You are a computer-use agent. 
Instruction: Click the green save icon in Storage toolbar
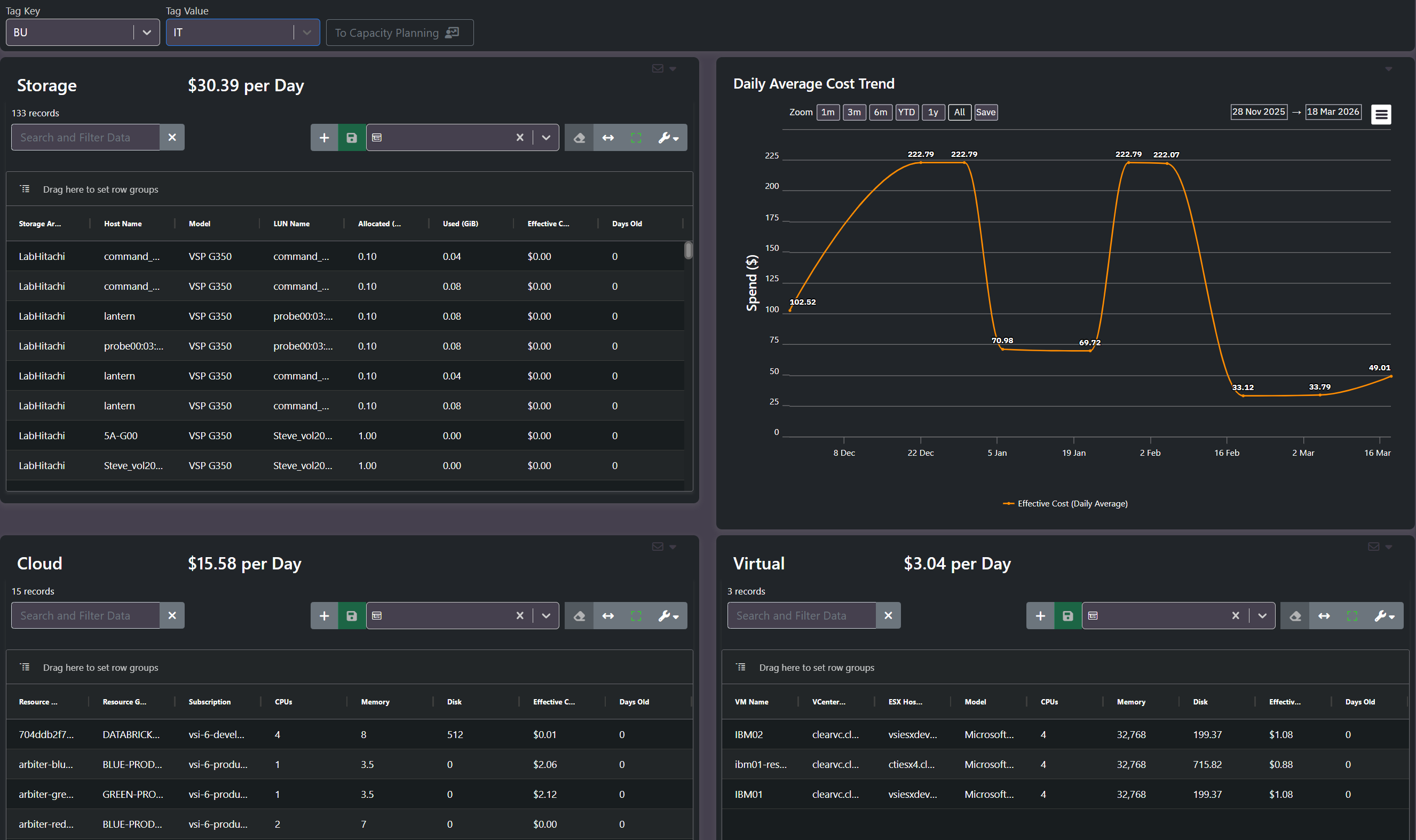(x=351, y=138)
